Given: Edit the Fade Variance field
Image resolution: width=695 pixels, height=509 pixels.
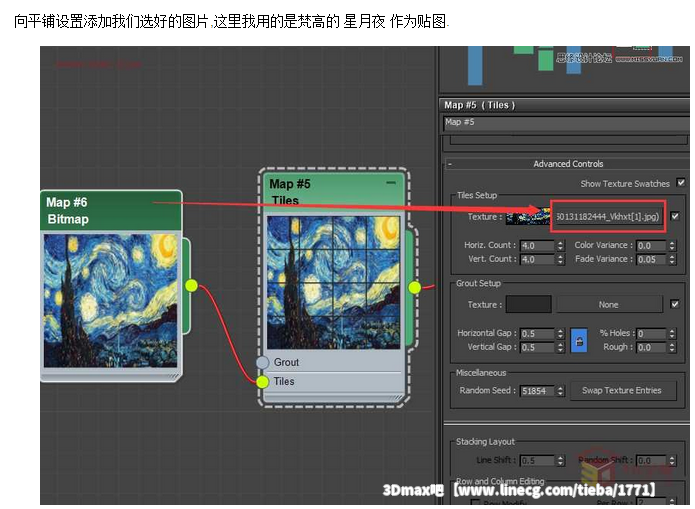Looking at the screenshot, I should pos(651,259).
